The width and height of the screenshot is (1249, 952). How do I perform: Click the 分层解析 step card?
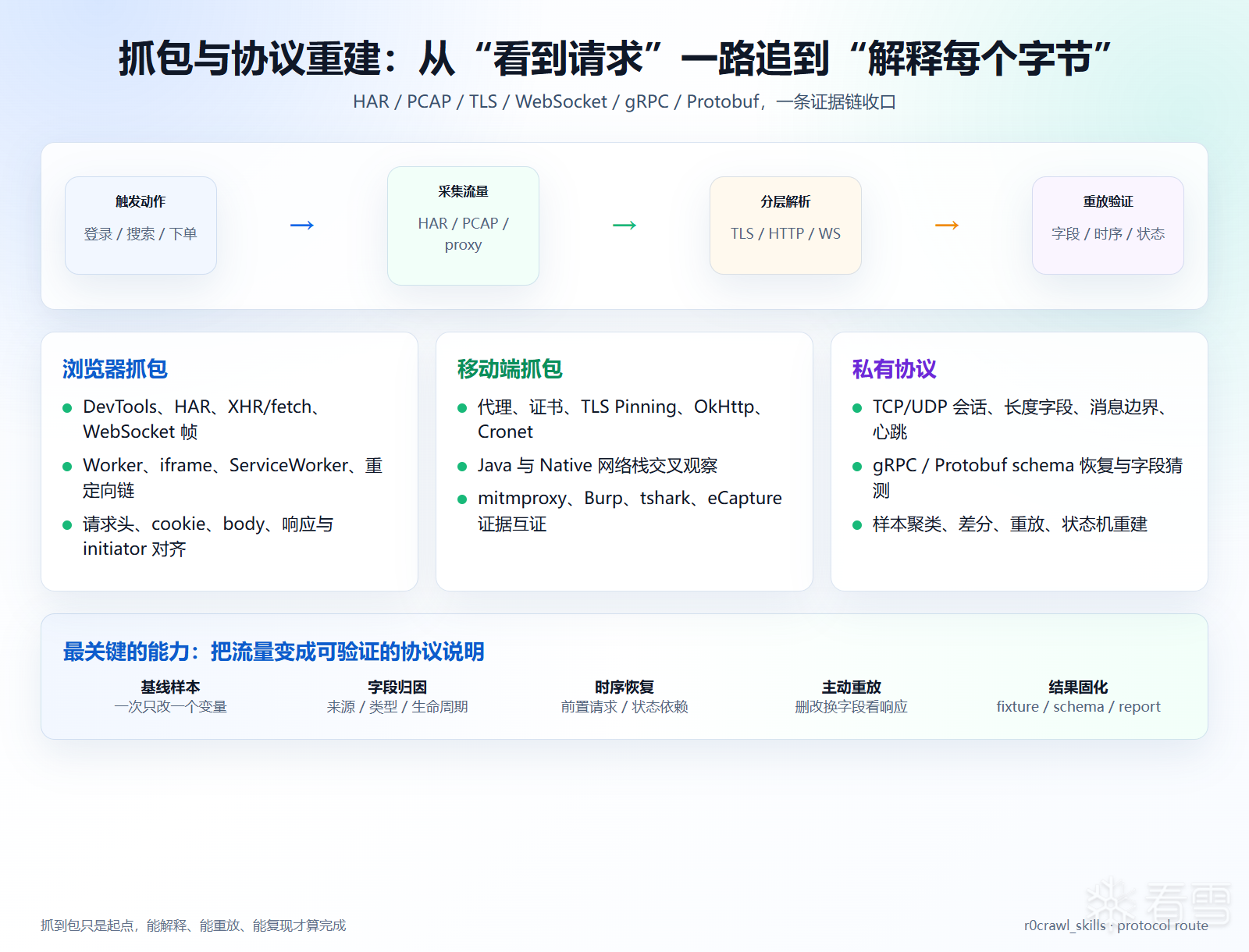785,226
